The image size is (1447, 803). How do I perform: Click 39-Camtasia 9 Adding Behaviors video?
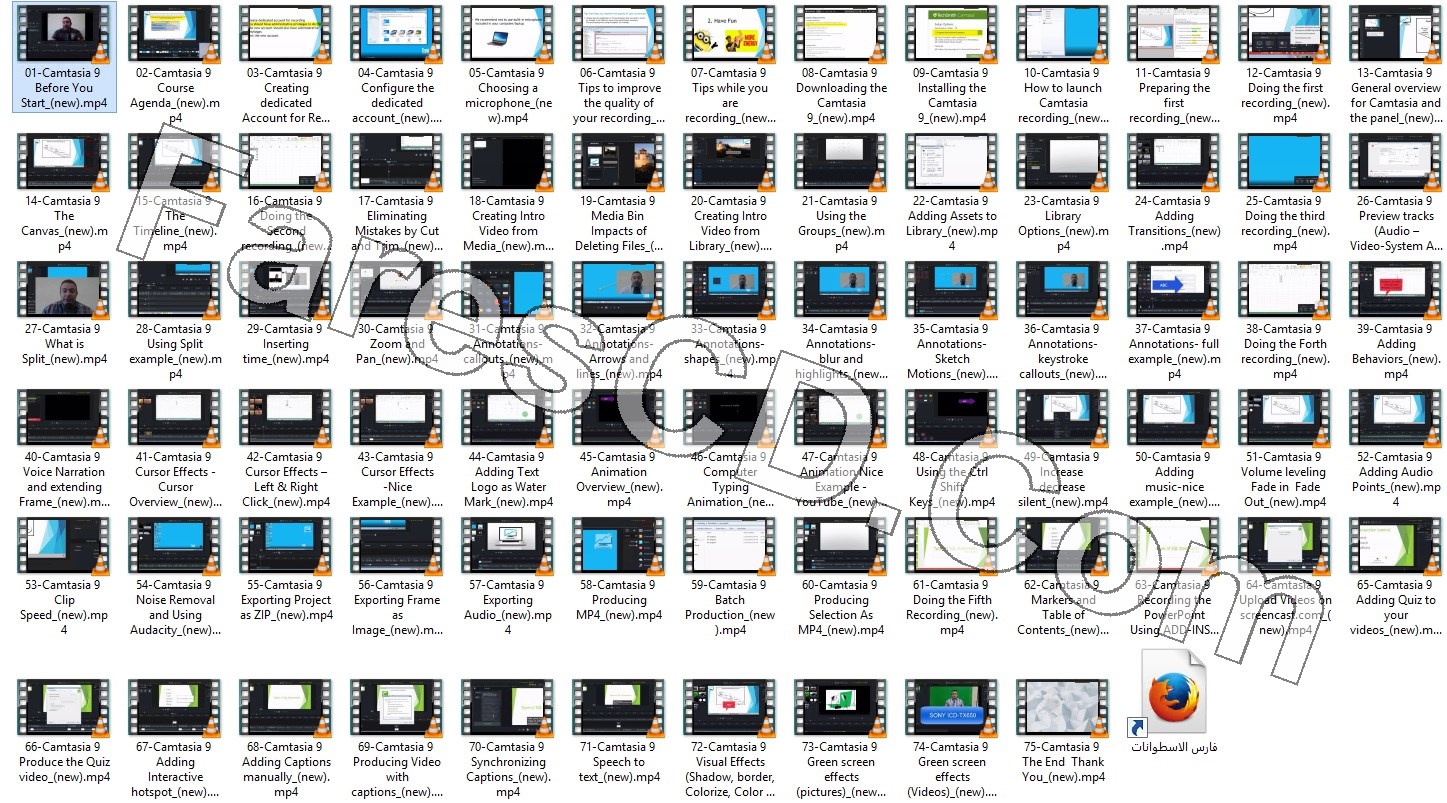pyautogui.click(x=1396, y=320)
